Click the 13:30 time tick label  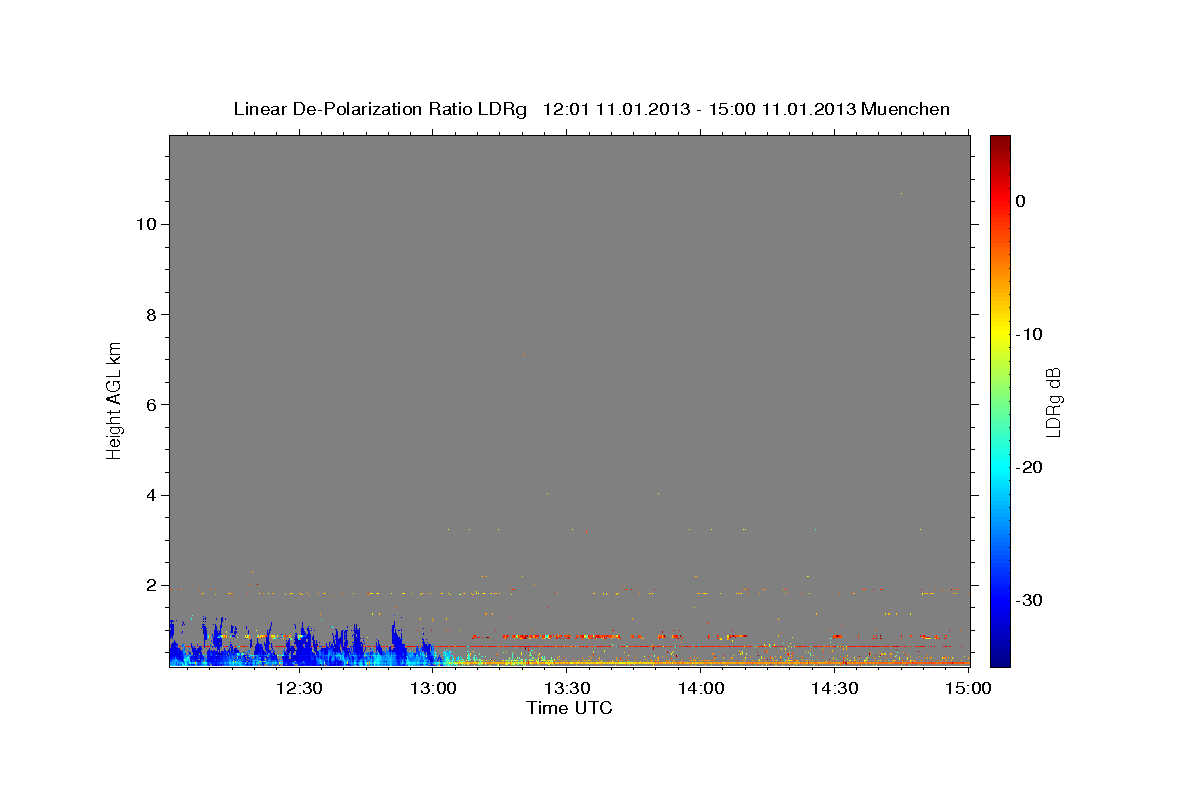coord(567,688)
